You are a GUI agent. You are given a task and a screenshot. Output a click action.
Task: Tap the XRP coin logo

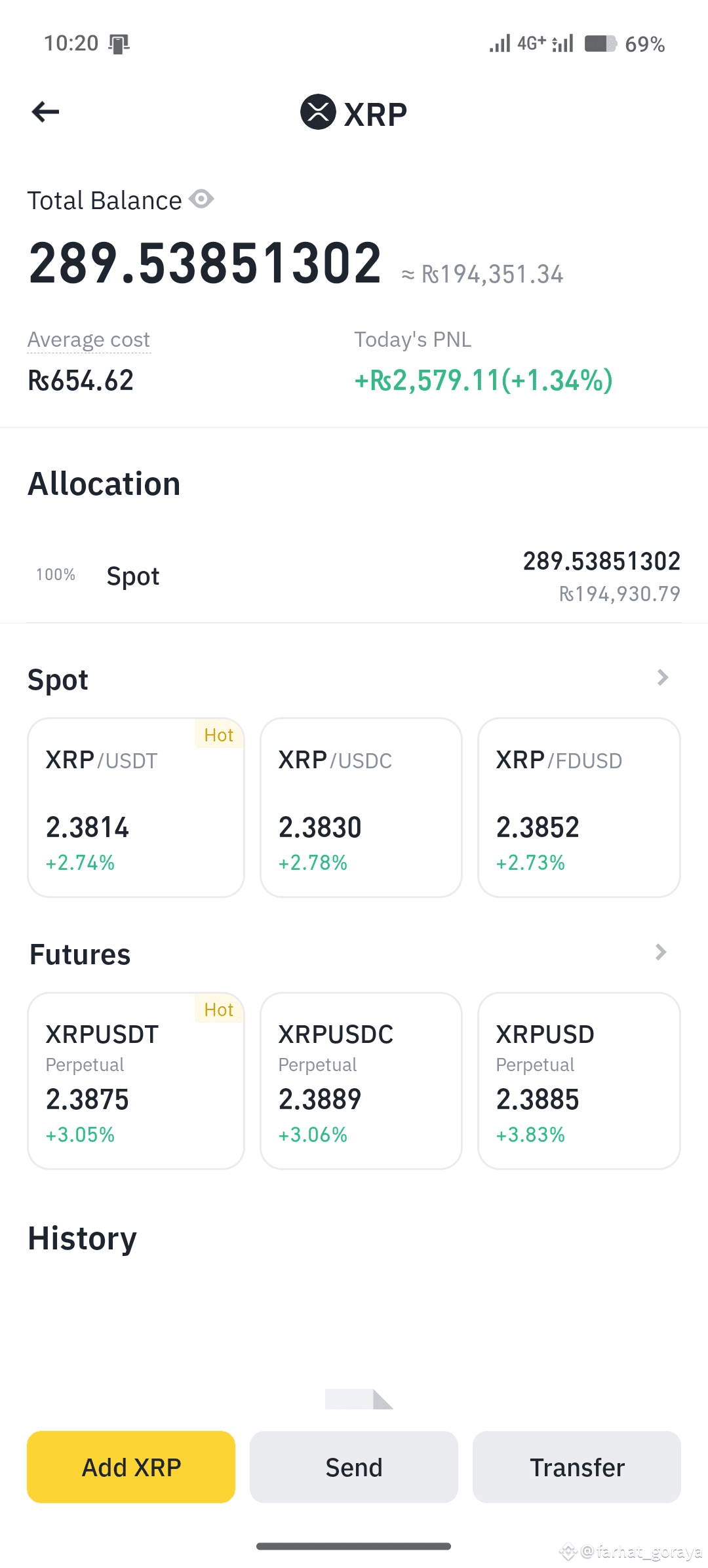[318, 112]
